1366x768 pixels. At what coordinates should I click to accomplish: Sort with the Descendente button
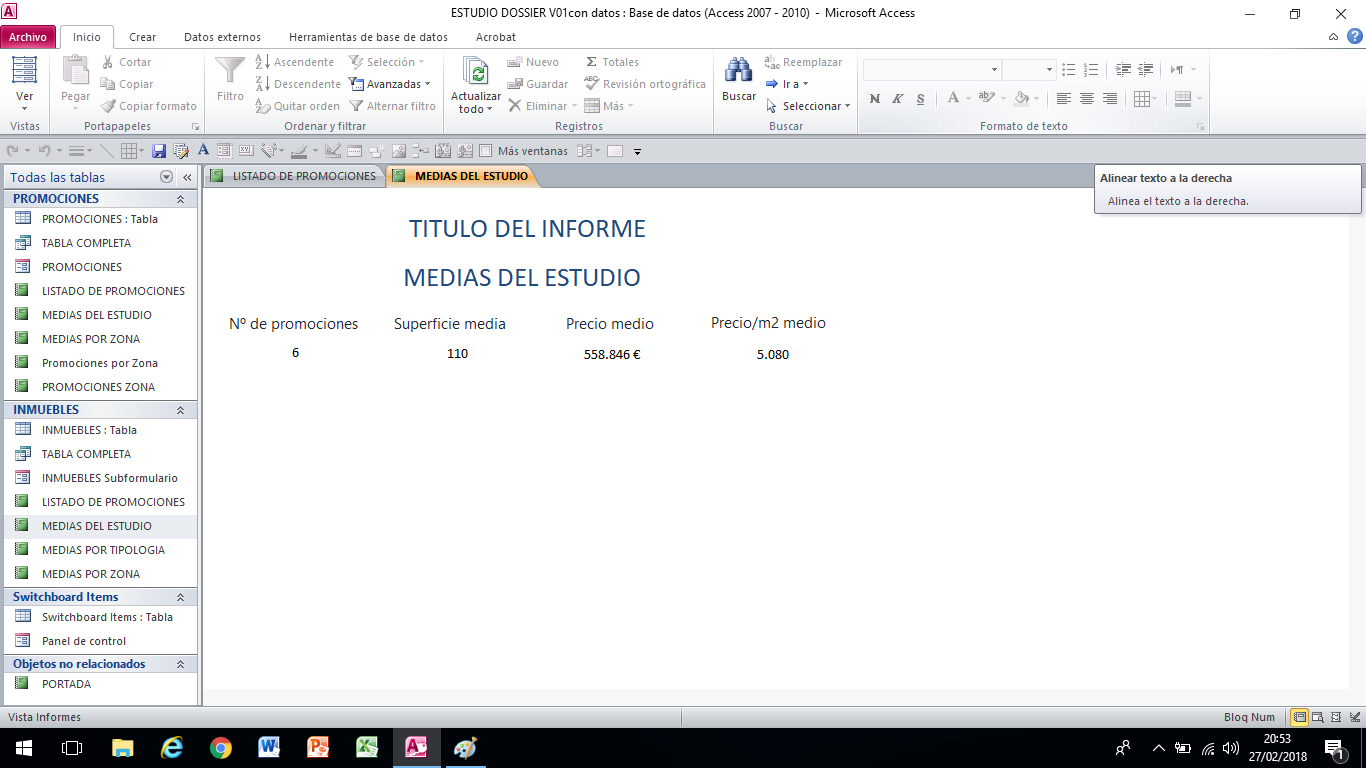[298, 84]
